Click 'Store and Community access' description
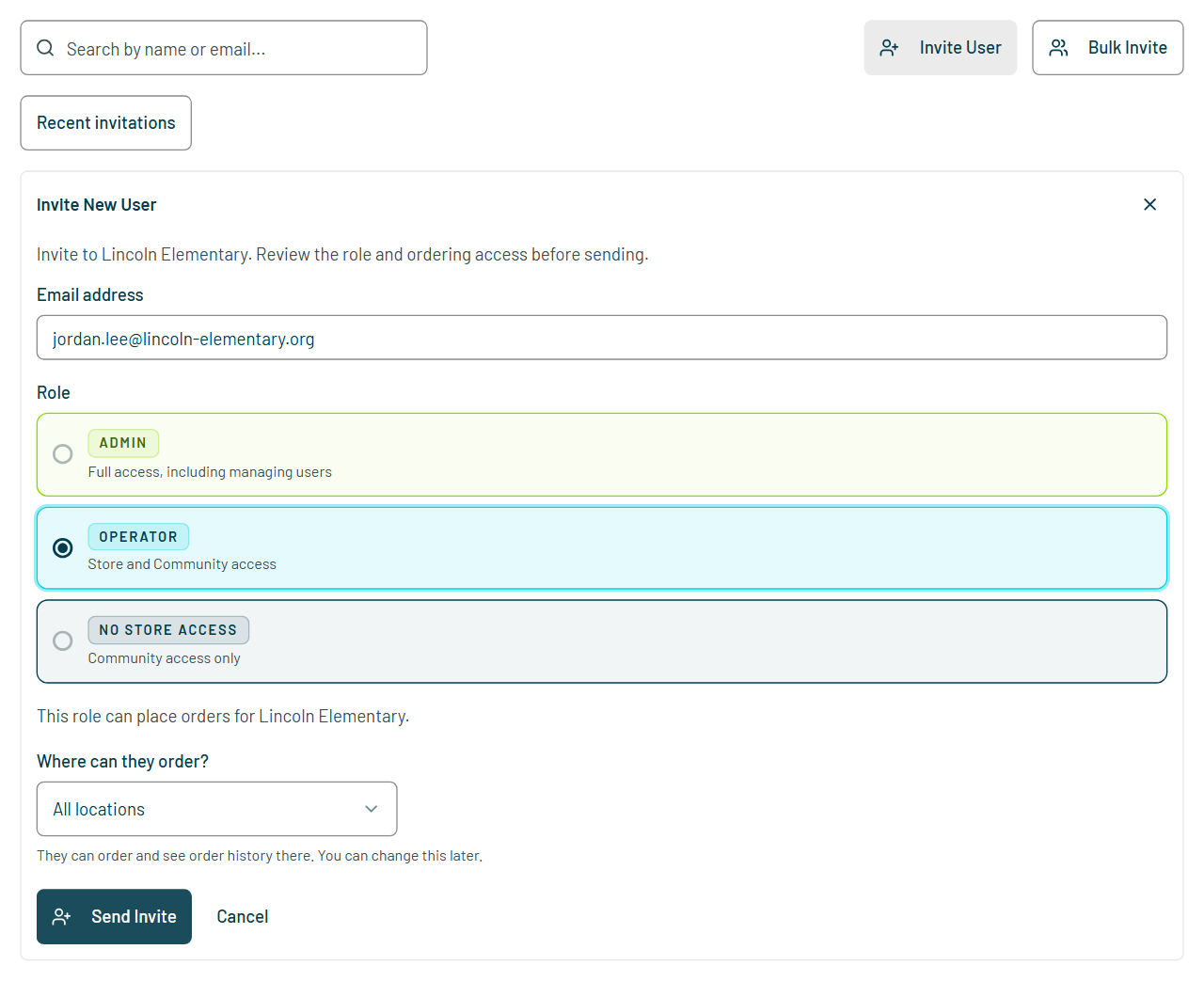 (x=182, y=564)
